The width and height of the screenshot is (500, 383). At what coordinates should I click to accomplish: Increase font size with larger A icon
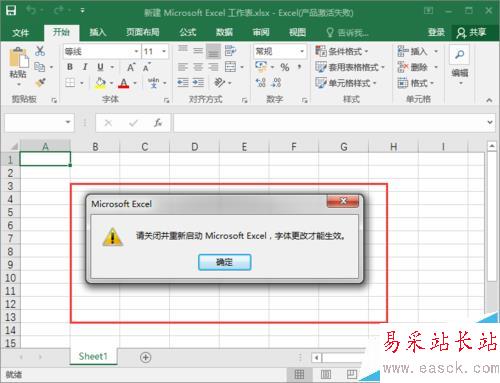[131, 67]
